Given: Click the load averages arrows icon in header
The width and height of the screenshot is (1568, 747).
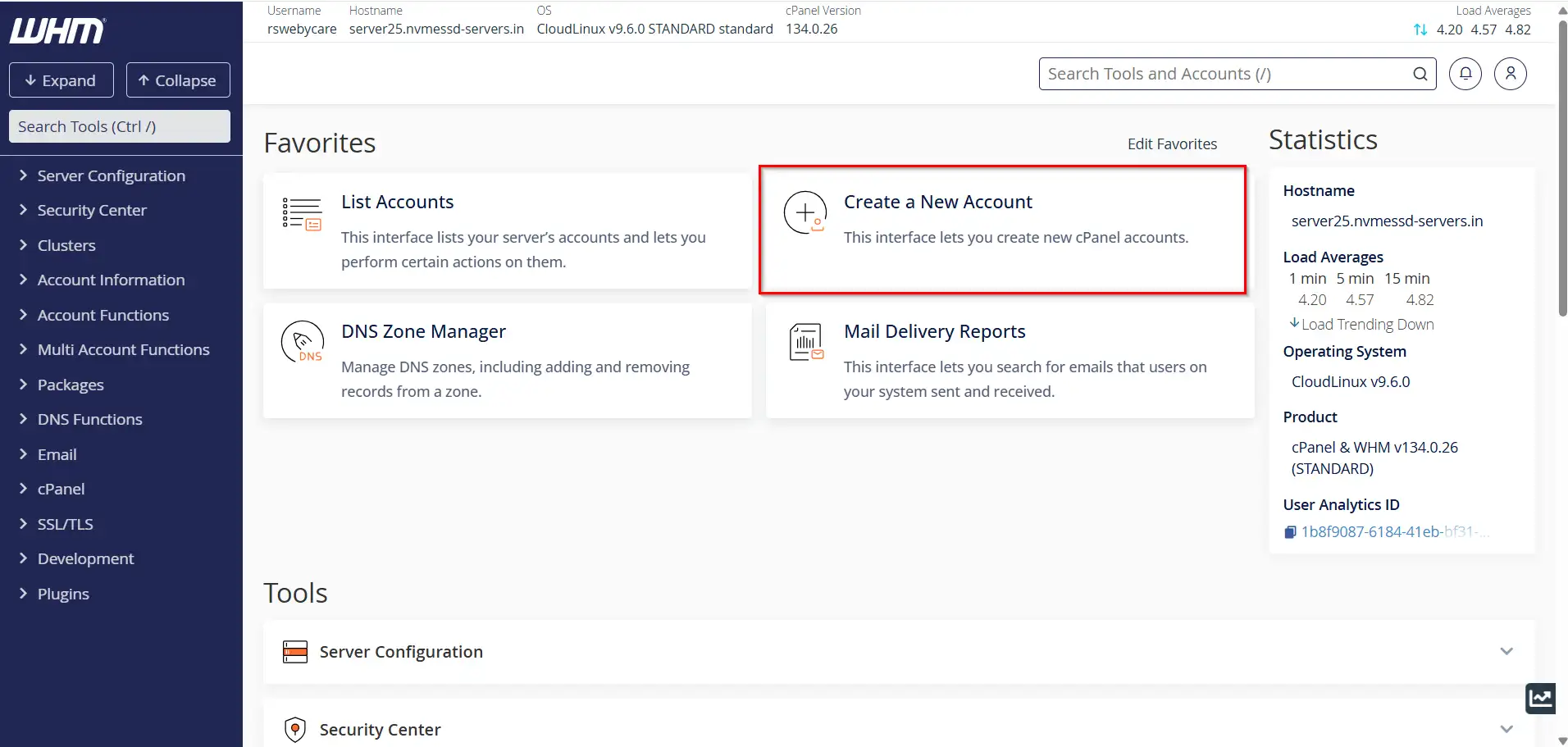Looking at the screenshot, I should coord(1420,30).
